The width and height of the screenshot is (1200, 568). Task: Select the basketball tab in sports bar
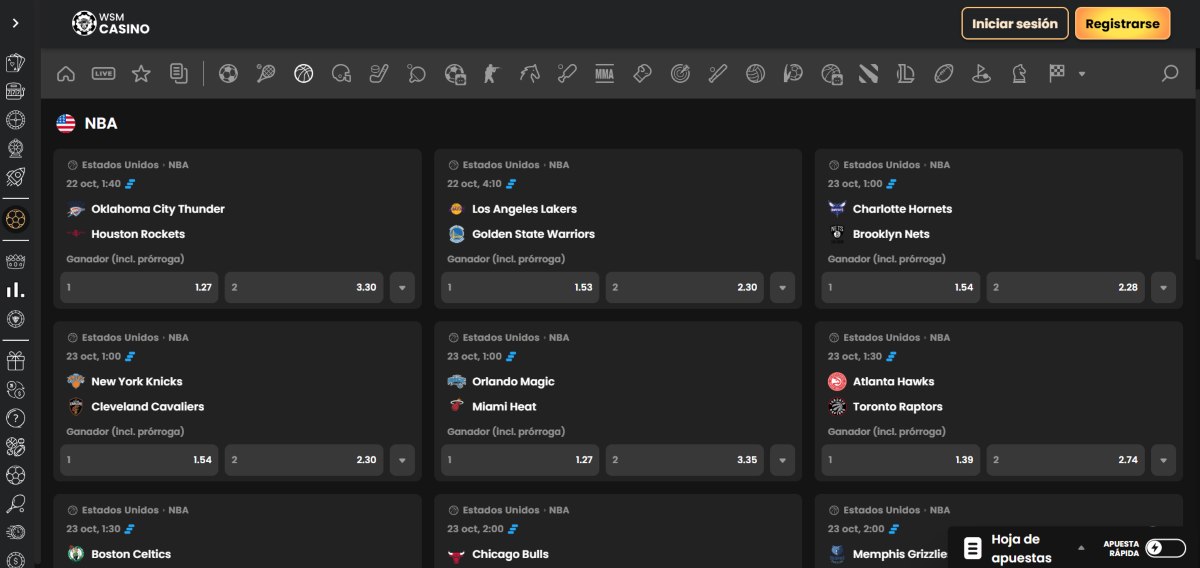pos(303,73)
